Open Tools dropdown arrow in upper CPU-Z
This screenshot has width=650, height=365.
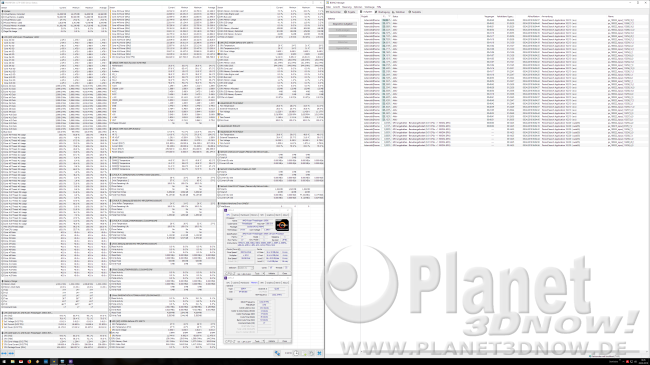tap(264, 273)
